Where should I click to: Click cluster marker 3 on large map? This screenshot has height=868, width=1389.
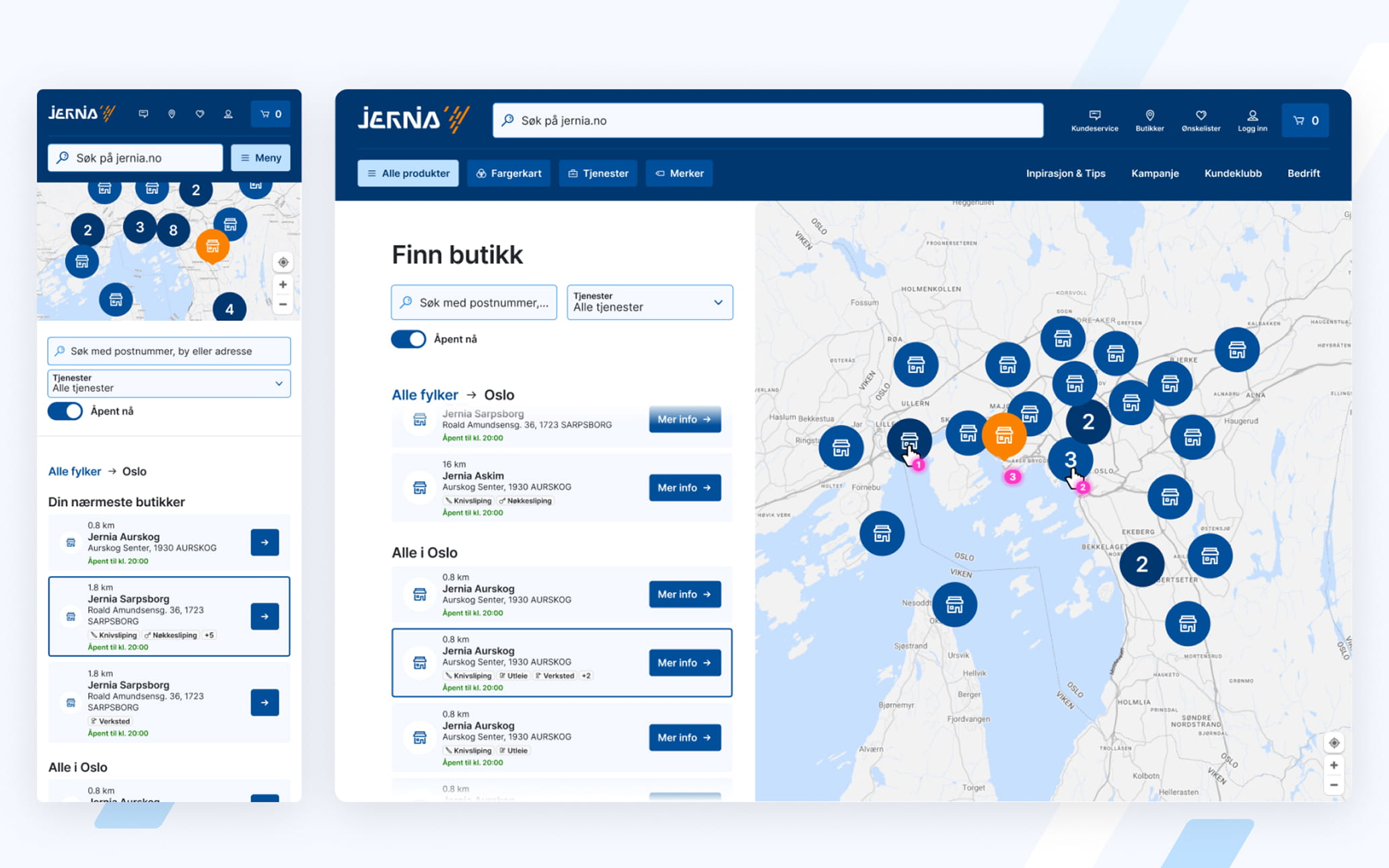1070,460
